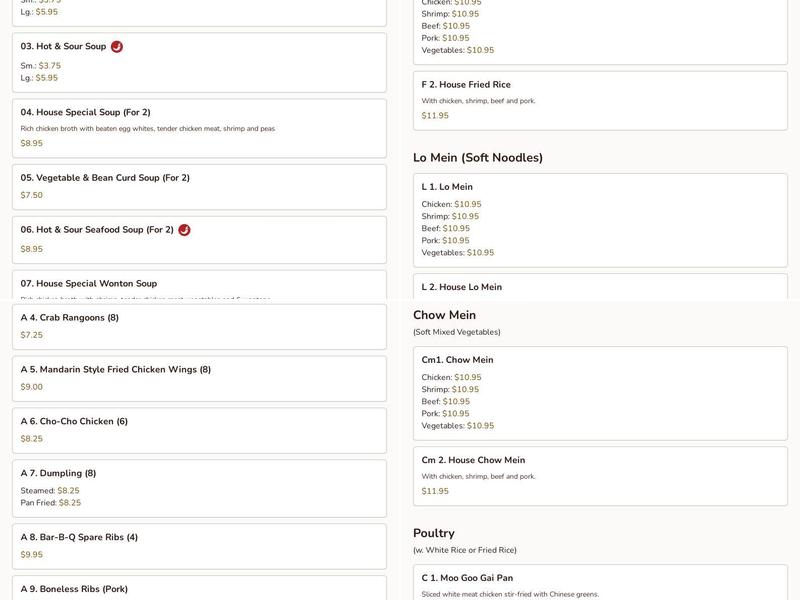Click (Soft Mixed Vegetables) subtitle
Image resolution: width=800 pixels, height=600 pixels.
457,332
